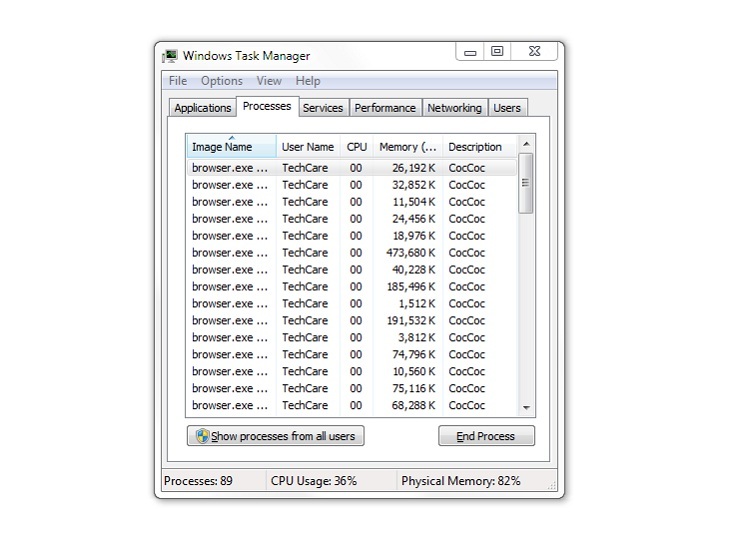
Task: Switch to the Networking tab
Action: pos(454,108)
